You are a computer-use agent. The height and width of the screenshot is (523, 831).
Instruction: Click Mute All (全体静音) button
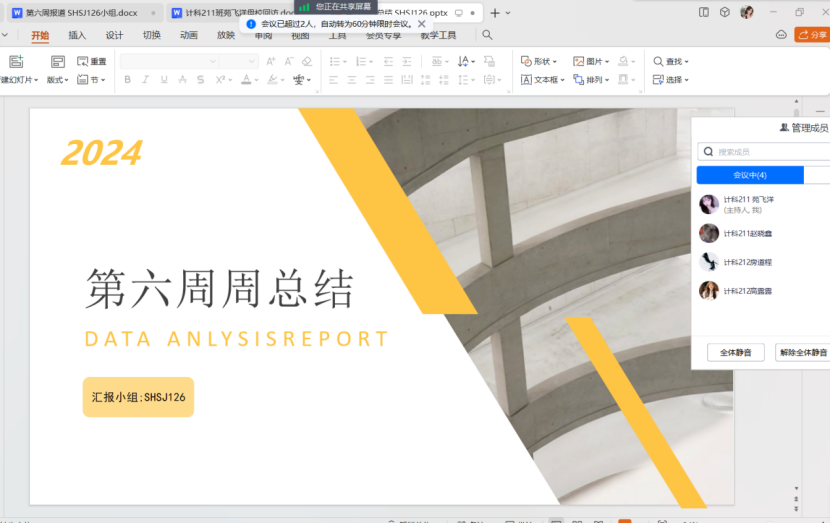[x=736, y=353]
